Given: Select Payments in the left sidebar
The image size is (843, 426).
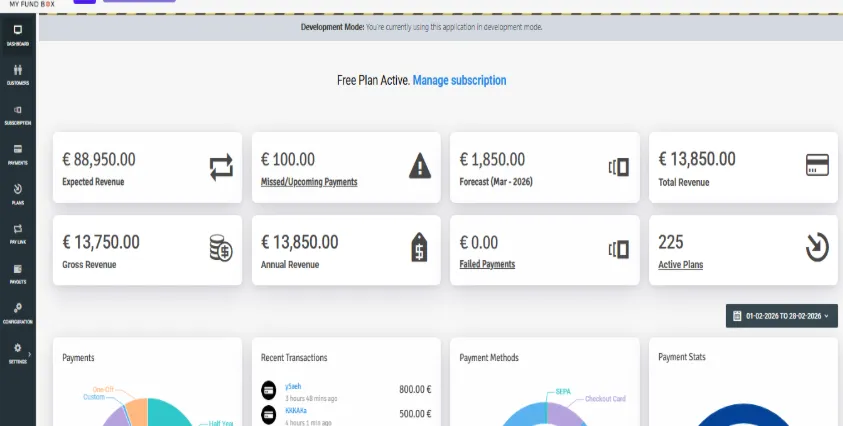Looking at the screenshot, I should [18, 154].
